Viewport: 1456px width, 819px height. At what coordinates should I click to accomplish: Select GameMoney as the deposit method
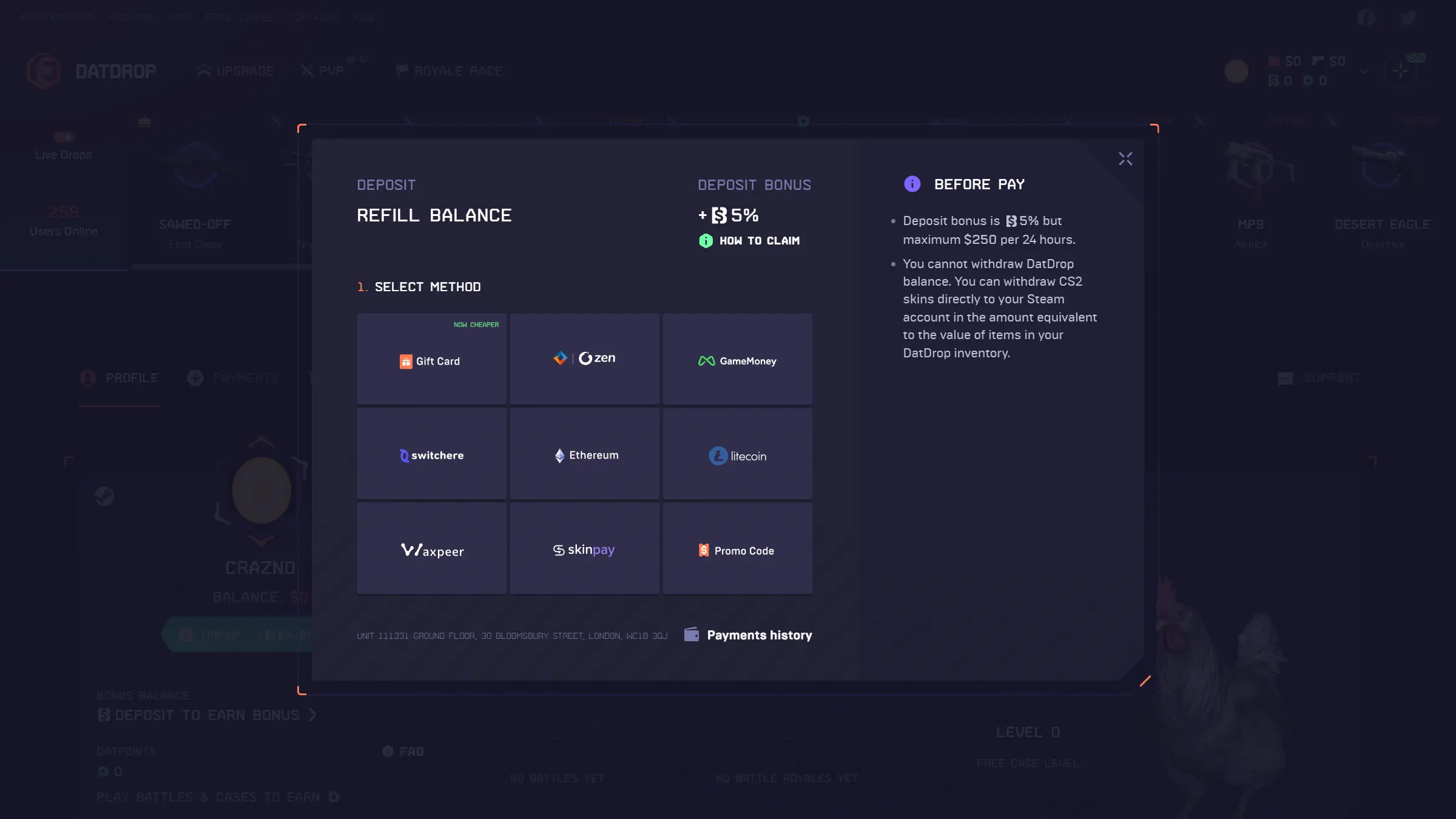tap(737, 359)
